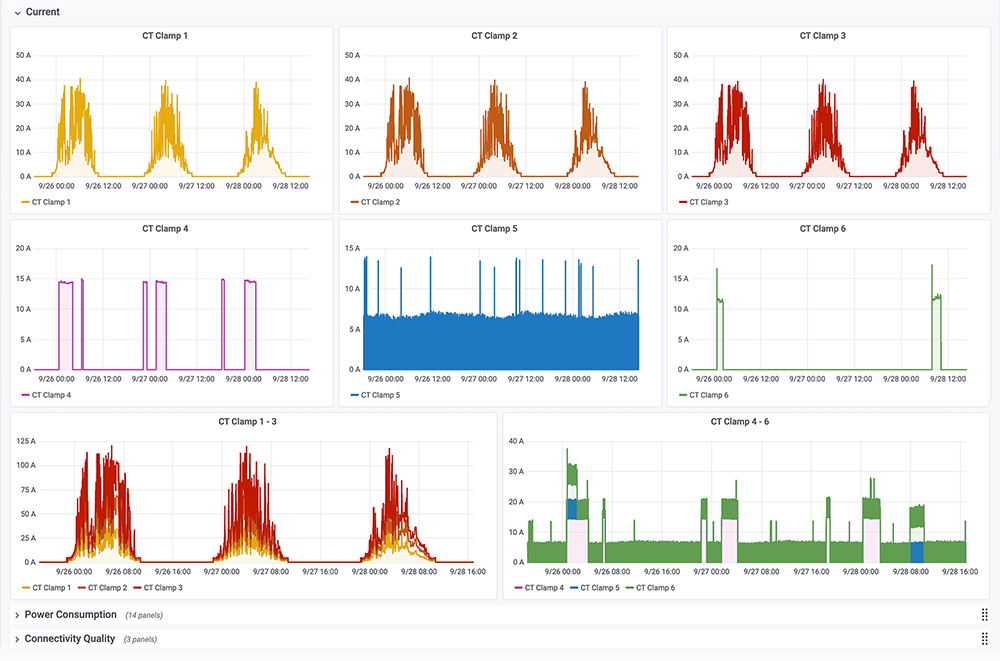Image resolution: width=1000 pixels, height=661 pixels.
Task: Open the CT Clamp 3 panel title menu
Action: tap(823, 36)
